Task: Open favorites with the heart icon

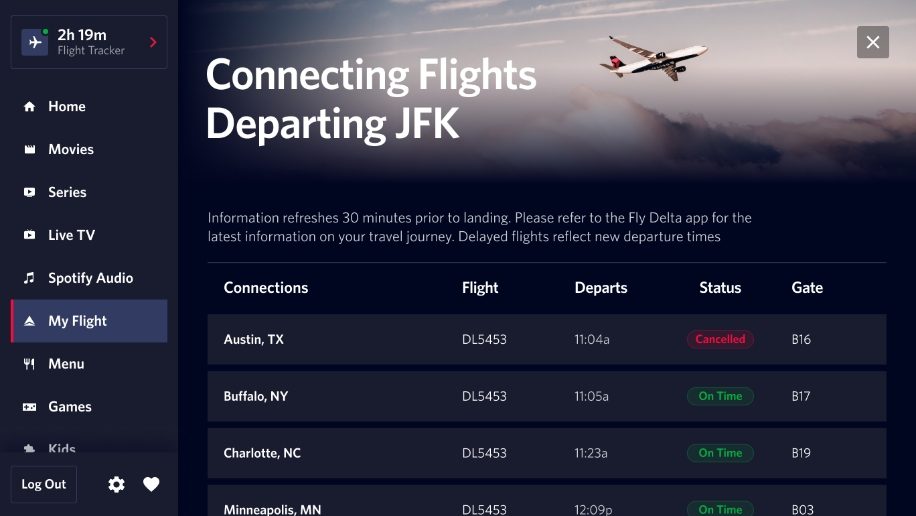Action: [x=151, y=485]
